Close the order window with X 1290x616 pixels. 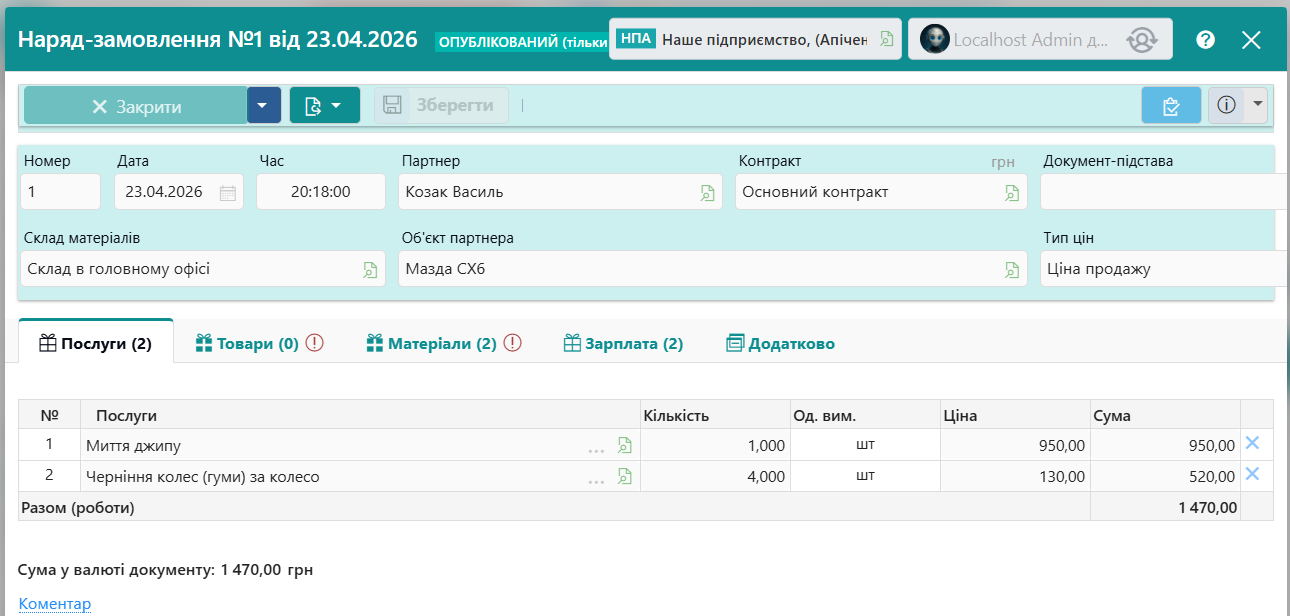point(1251,40)
